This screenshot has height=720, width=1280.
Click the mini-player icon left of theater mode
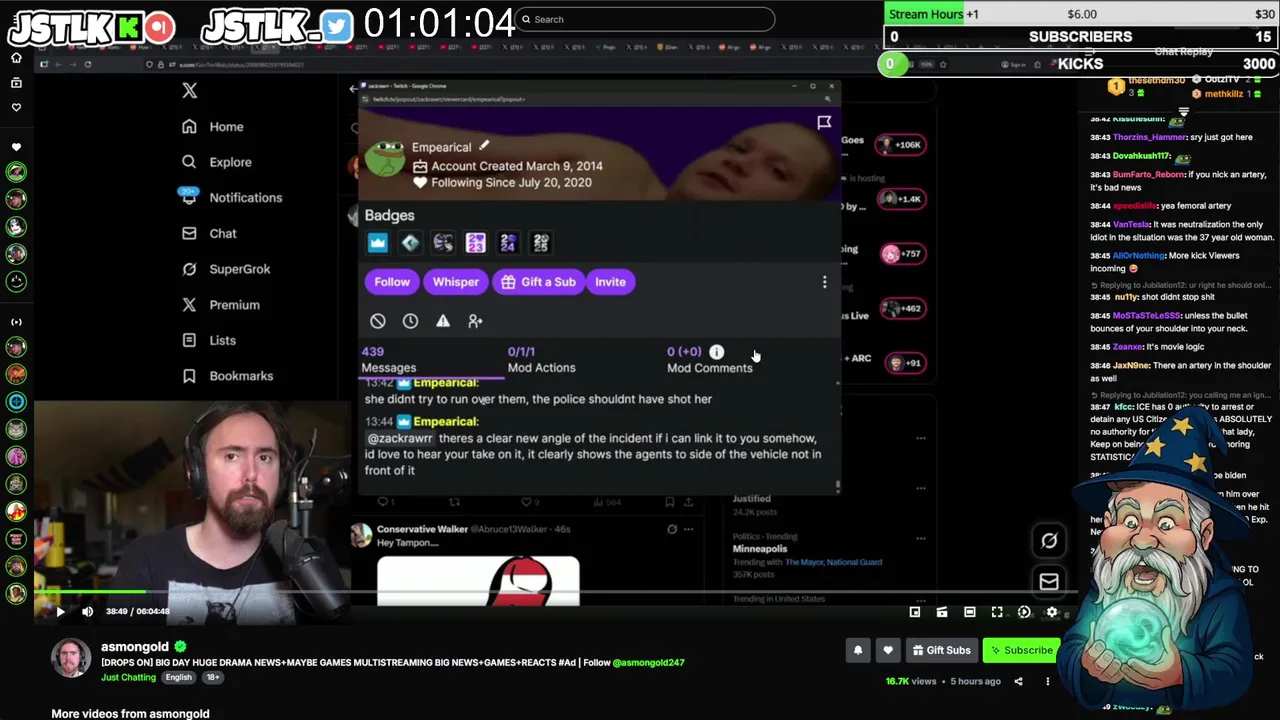point(941,612)
